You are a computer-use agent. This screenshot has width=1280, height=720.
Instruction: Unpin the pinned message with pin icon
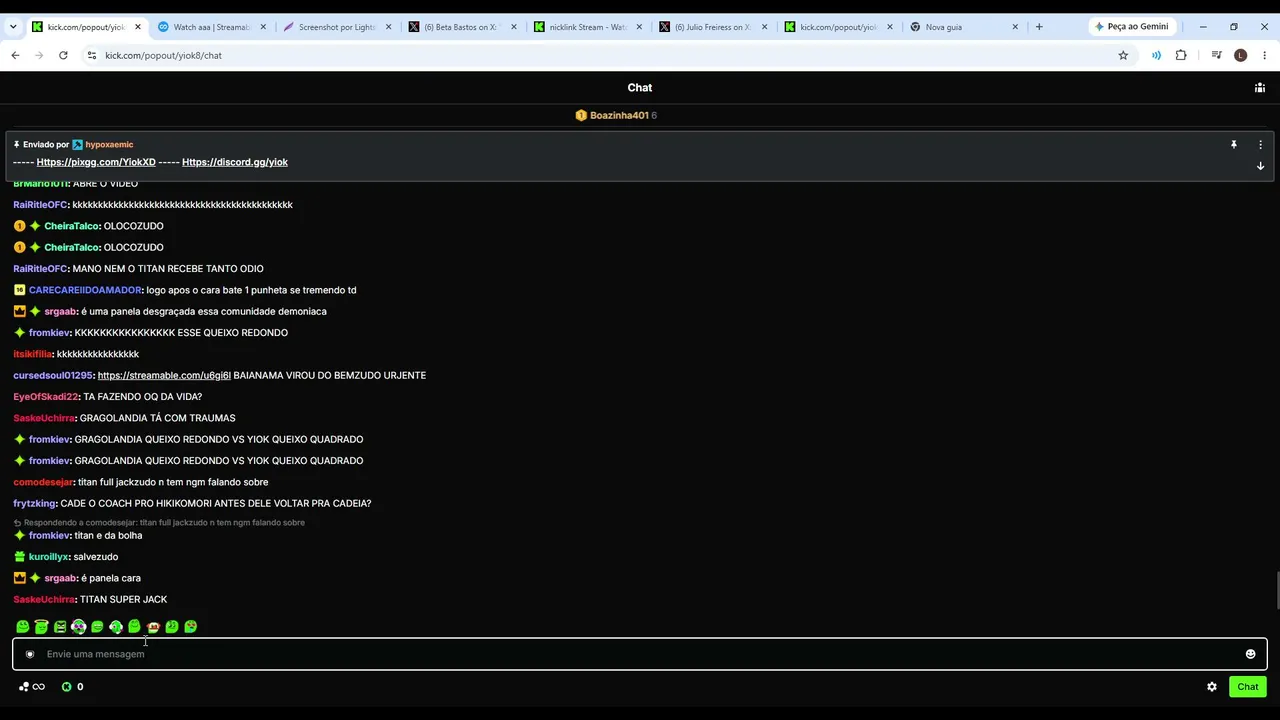pos(1234,145)
